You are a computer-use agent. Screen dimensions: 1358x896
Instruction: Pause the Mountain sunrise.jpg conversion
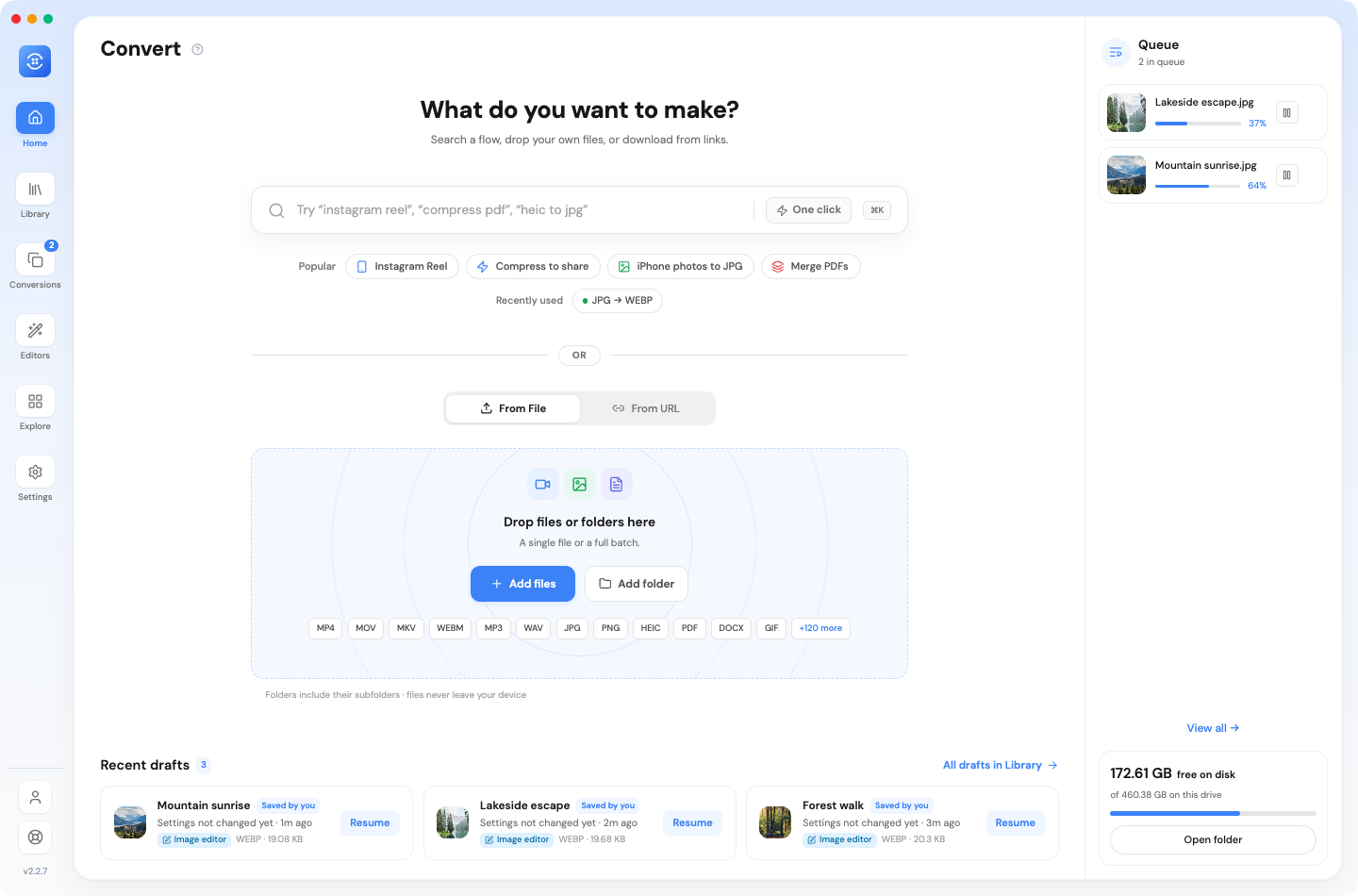click(1286, 175)
